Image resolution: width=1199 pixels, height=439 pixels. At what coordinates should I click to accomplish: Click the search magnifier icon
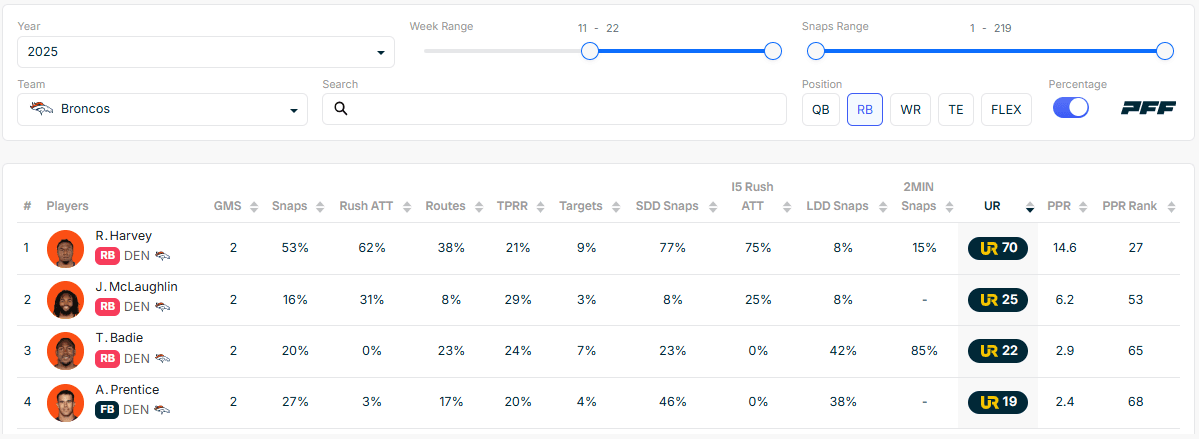[x=340, y=109]
